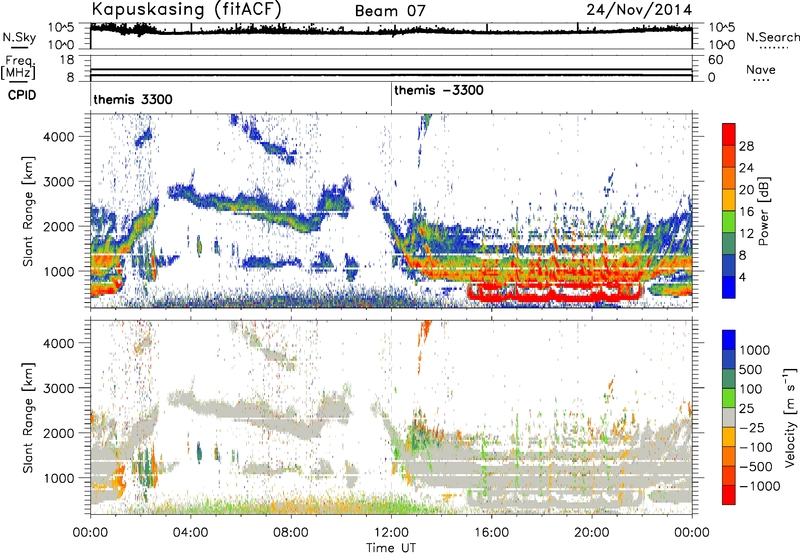Click the 'N.Sky' legend label
The image size is (800, 554).
coord(19,37)
